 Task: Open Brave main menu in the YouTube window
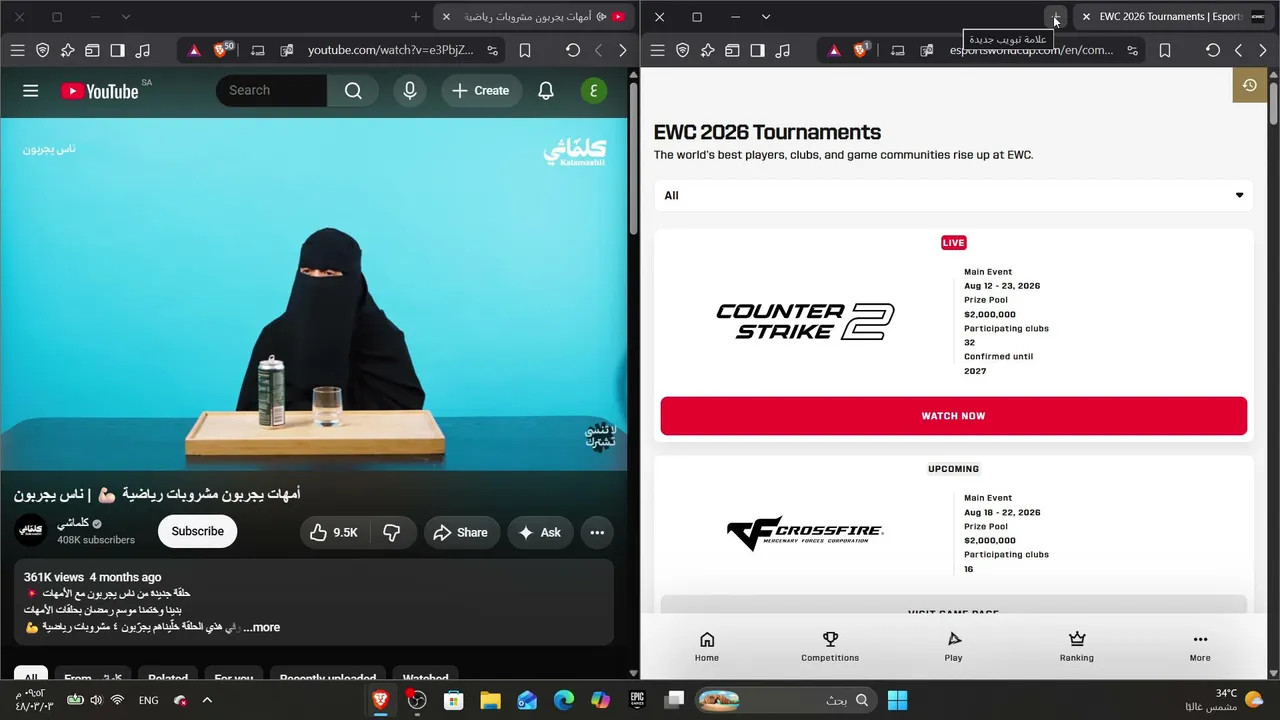[x=17, y=50]
